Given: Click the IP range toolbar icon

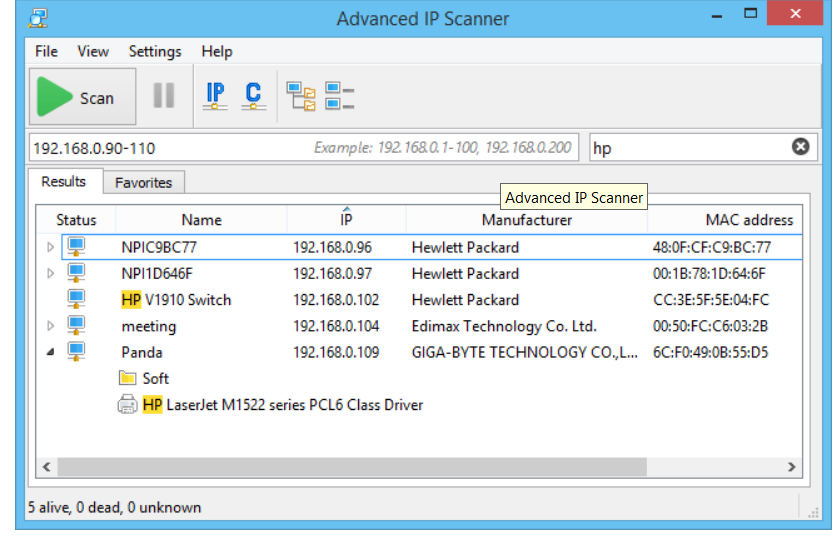Looking at the screenshot, I should click(x=215, y=96).
